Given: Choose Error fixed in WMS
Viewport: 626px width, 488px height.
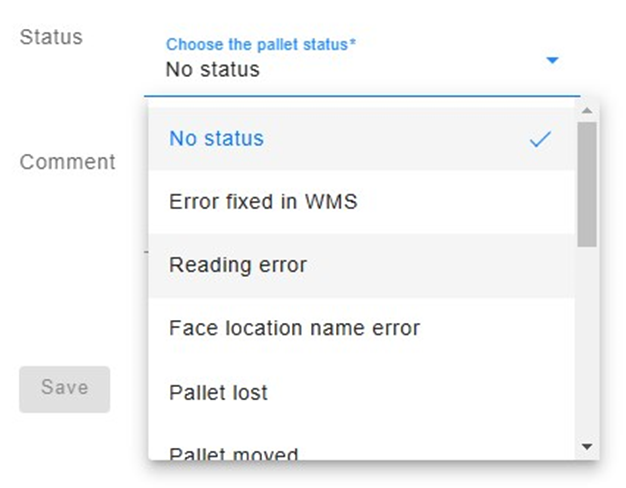Looking at the screenshot, I should (361, 202).
